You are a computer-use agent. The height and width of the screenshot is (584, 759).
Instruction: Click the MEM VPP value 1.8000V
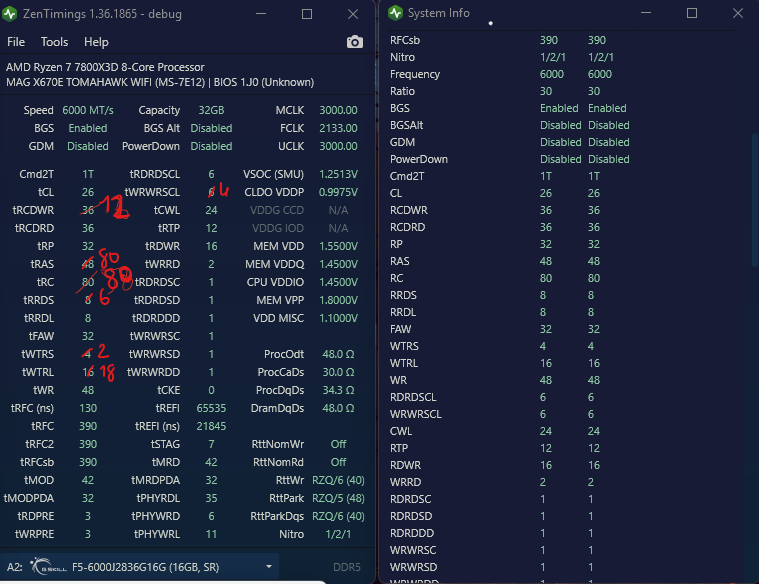click(338, 300)
